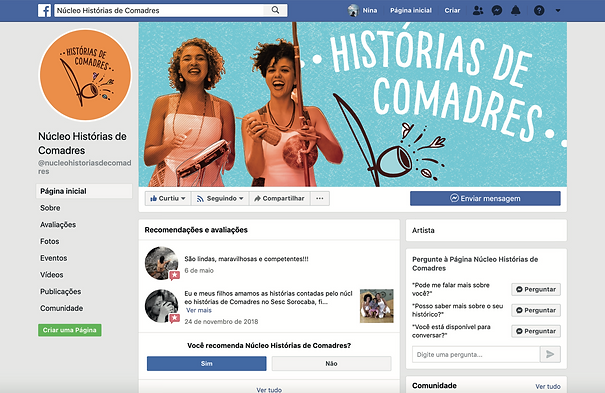The height and width of the screenshot is (393, 605).
Task: Open Avaliações in the sidebar
Action: (58, 224)
